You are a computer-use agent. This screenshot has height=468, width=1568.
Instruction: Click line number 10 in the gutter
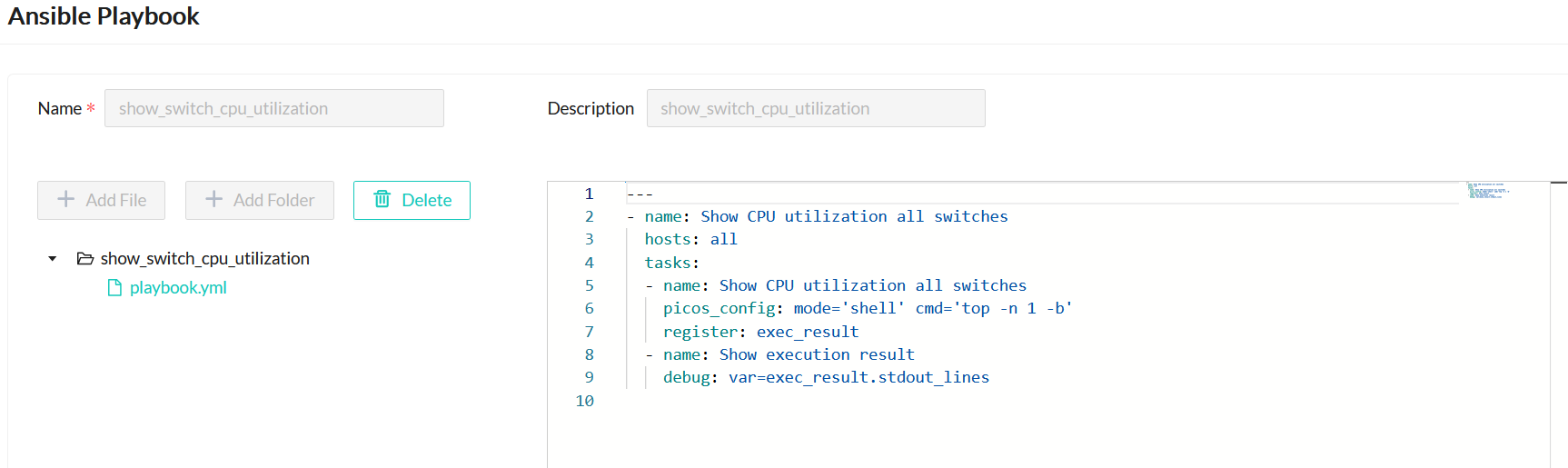584,401
